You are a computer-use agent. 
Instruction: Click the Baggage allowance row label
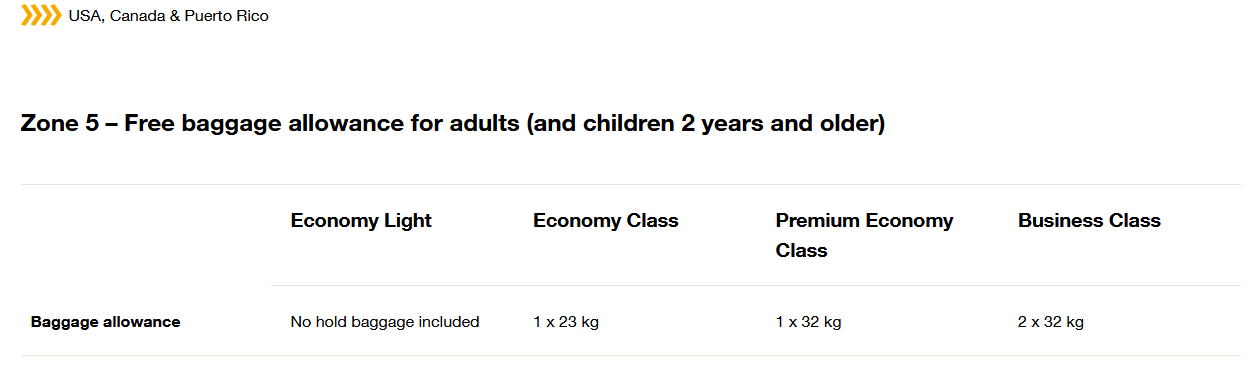pyautogui.click(x=106, y=322)
